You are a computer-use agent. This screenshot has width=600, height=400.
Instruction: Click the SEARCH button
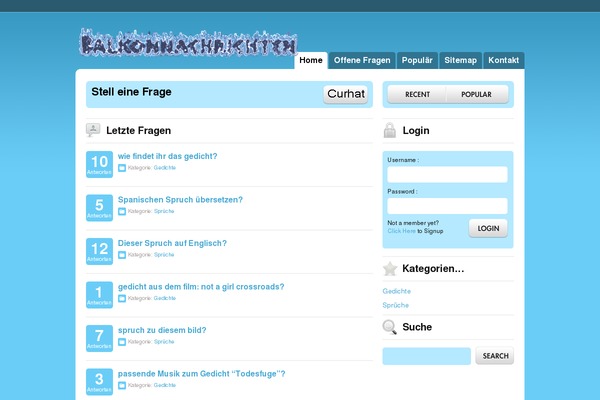click(495, 356)
